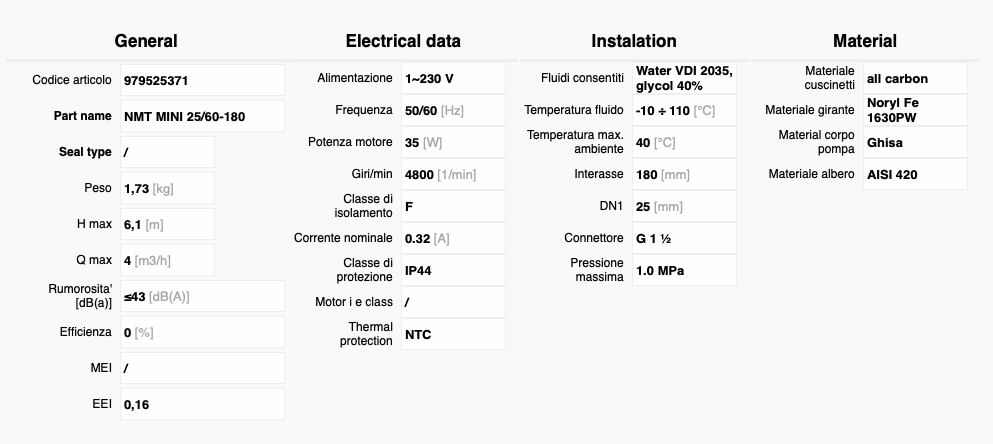Select the Interasse 180 mm field
The height and width of the screenshot is (444, 993).
click(684, 174)
